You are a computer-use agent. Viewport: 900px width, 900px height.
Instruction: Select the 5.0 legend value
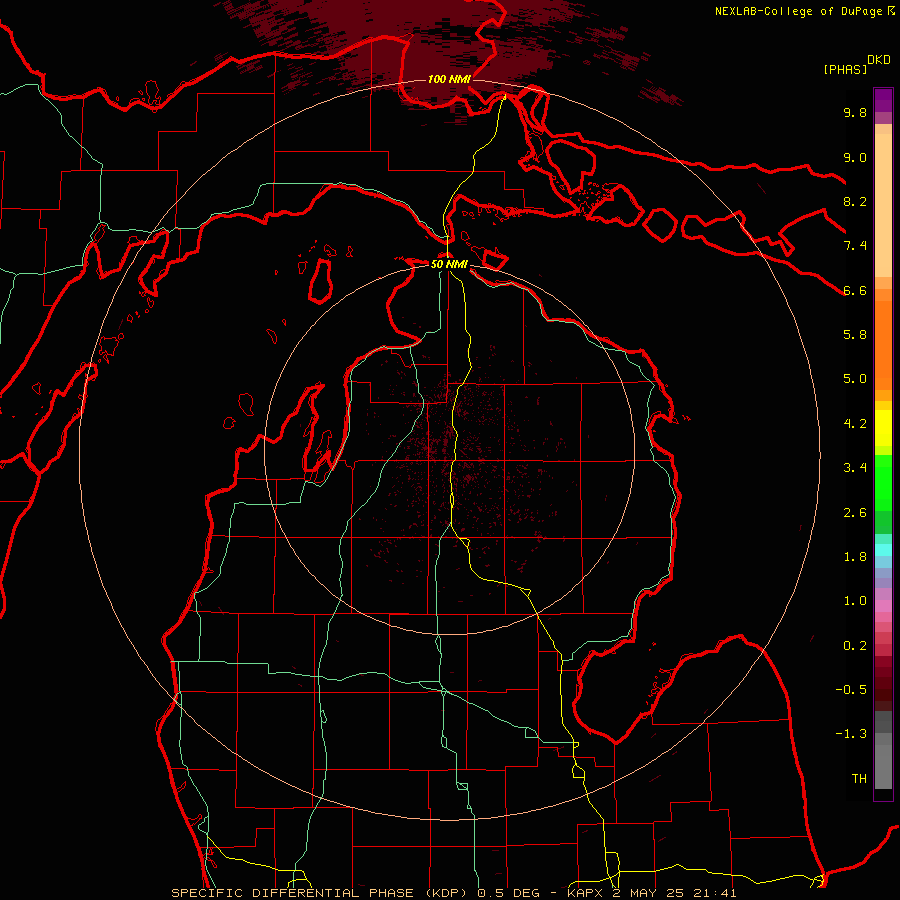point(855,379)
